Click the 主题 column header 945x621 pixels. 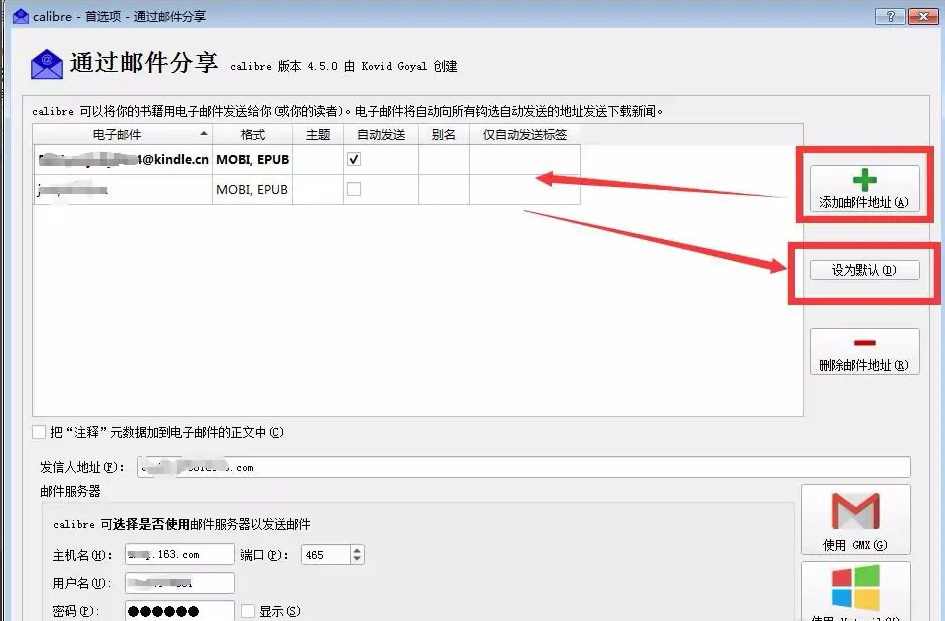click(318, 134)
